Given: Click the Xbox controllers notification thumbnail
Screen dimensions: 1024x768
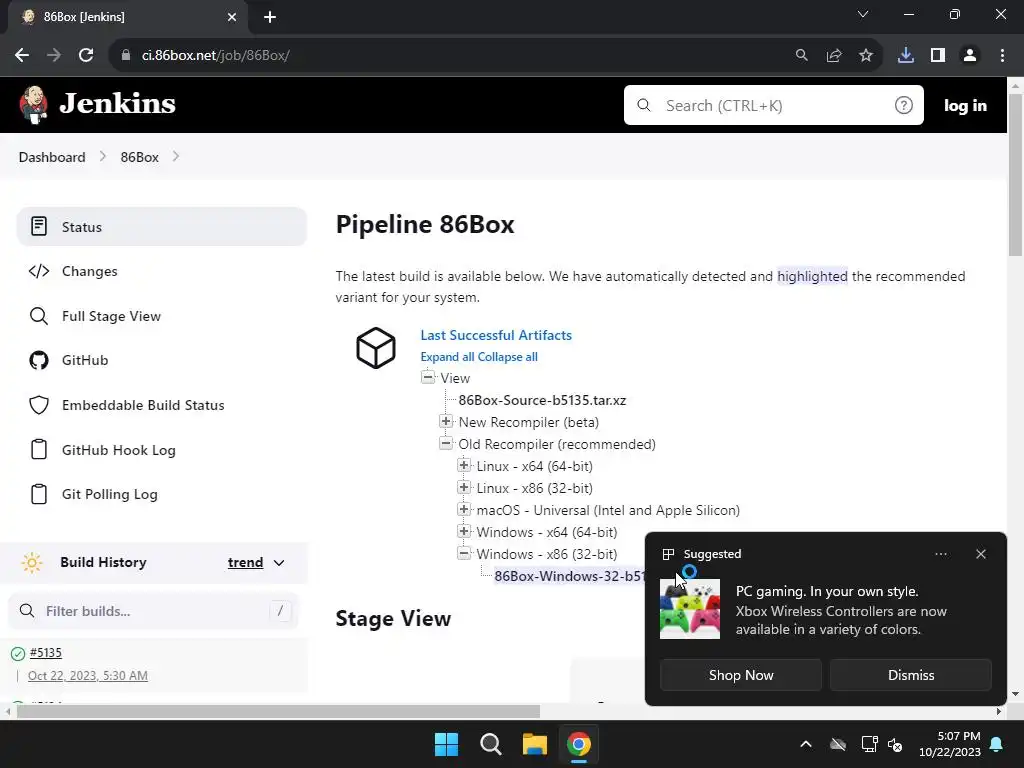Looking at the screenshot, I should click(x=690, y=609).
